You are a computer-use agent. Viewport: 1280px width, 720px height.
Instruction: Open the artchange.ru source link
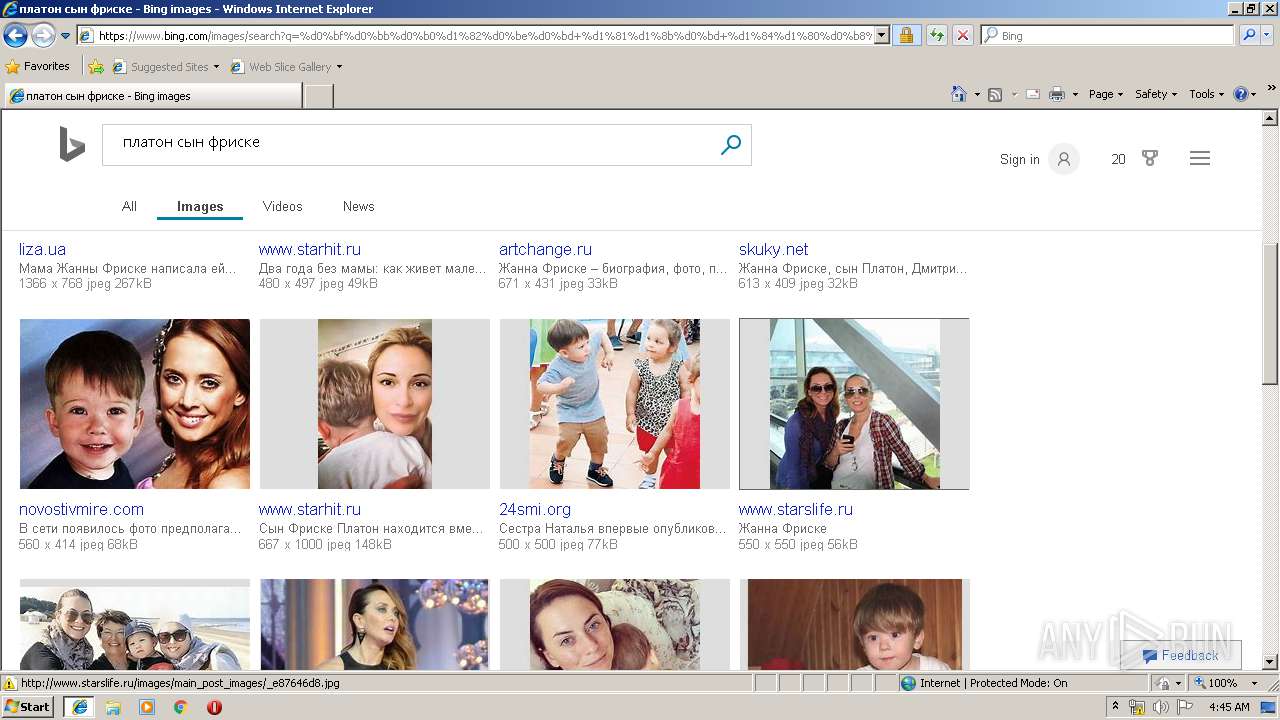pos(545,249)
